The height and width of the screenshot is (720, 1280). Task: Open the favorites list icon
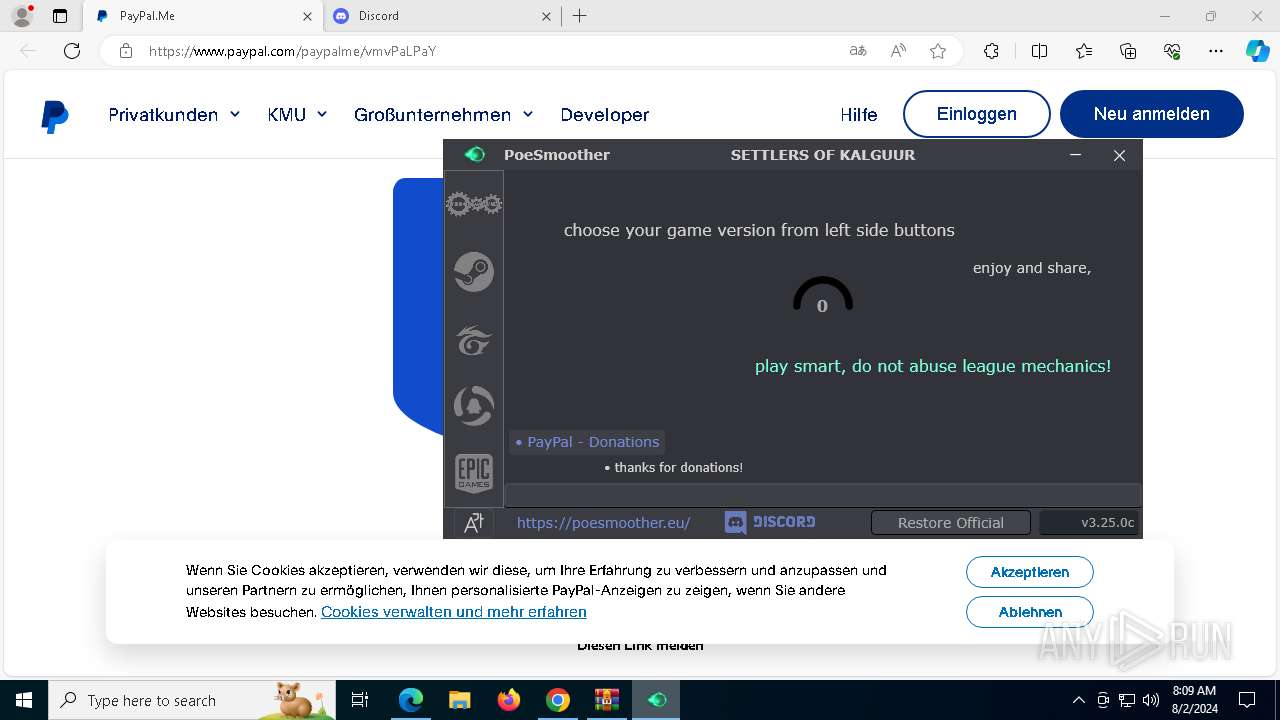pyautogui.click(x=1084, y=51)
